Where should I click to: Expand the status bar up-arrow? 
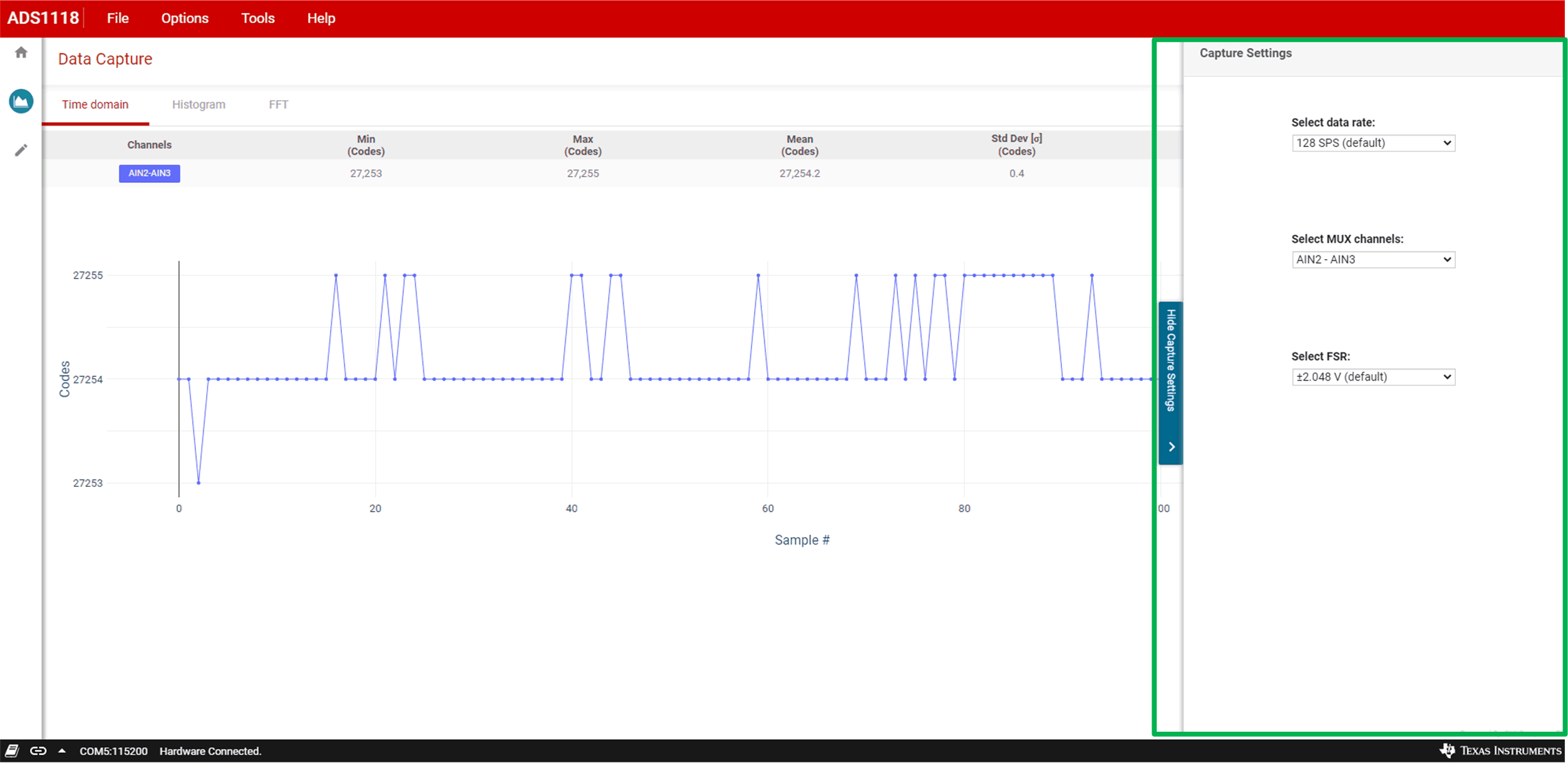62,750
